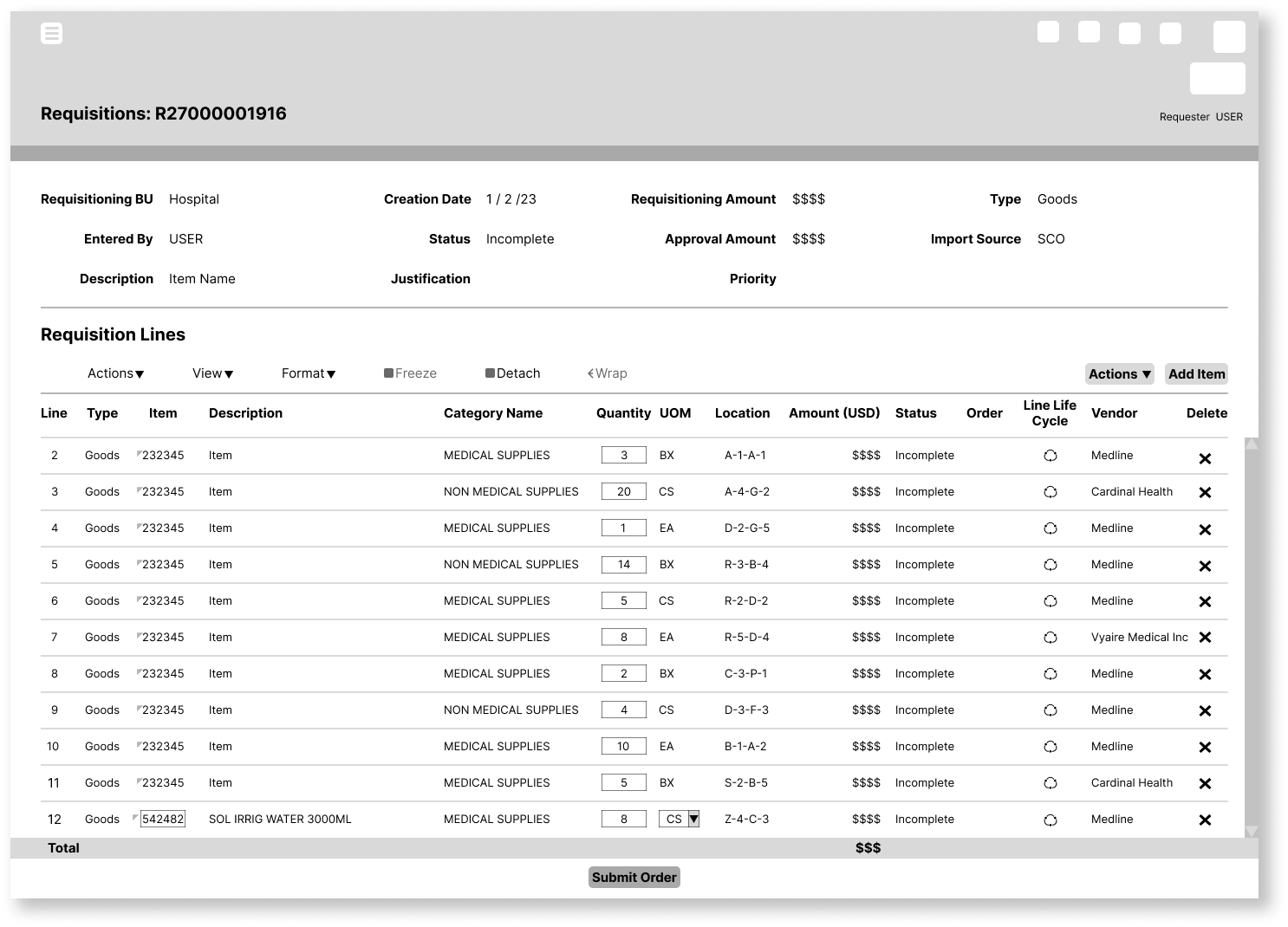Open line life cycle icon for line 7
The width and height of the screenshot is (1288, 927).
[1051, 638]
